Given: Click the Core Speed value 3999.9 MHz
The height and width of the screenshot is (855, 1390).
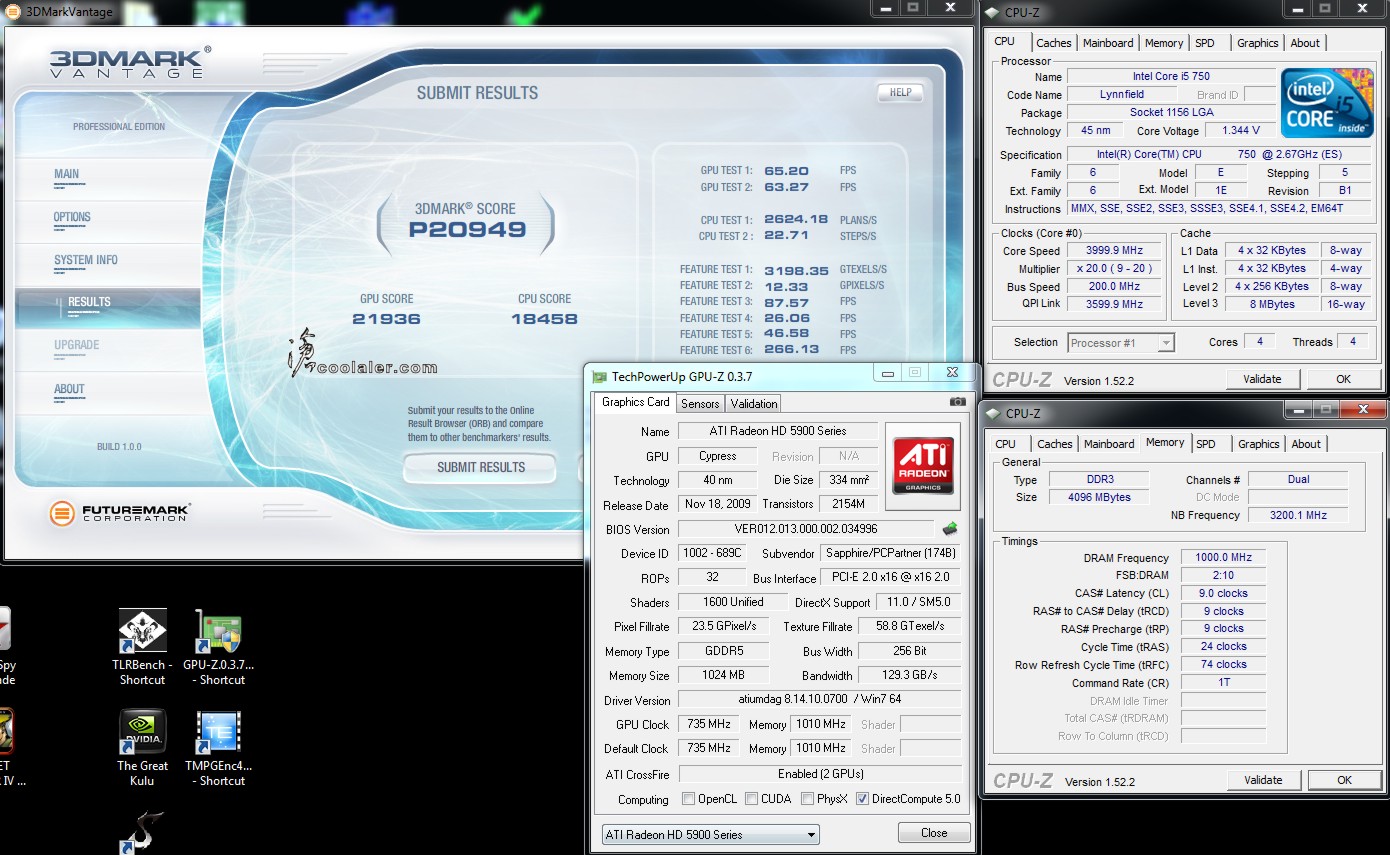Looking at the screenshot, I should point(1114,251).
